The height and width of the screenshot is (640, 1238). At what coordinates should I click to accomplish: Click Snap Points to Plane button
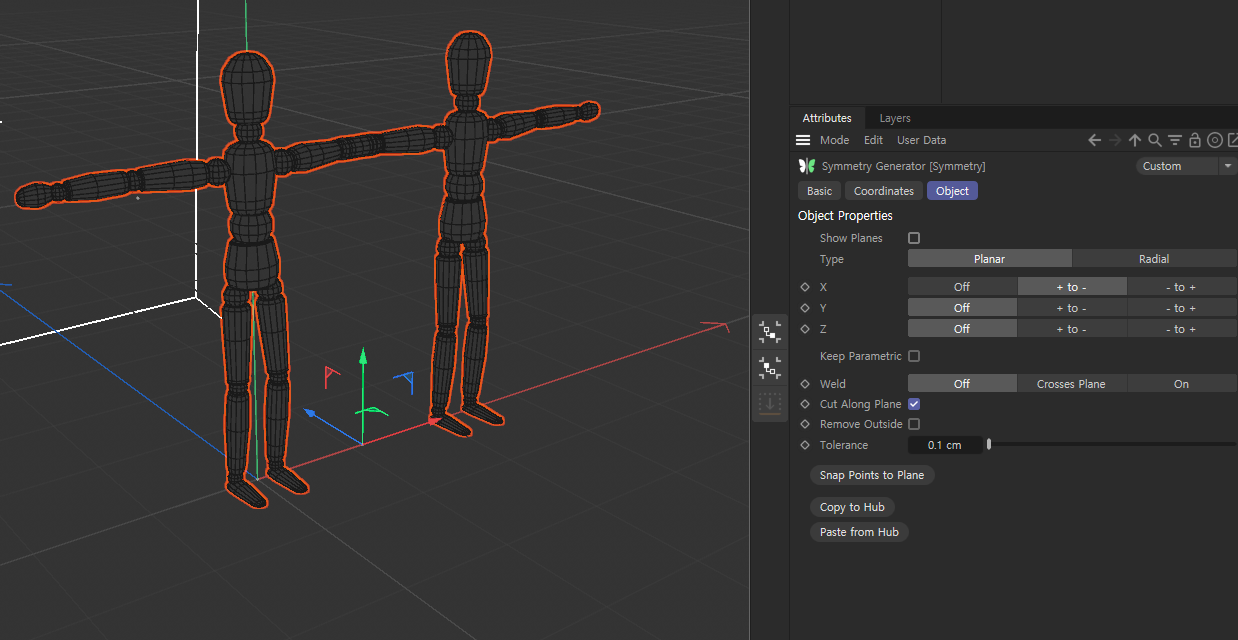pos(872,475)
